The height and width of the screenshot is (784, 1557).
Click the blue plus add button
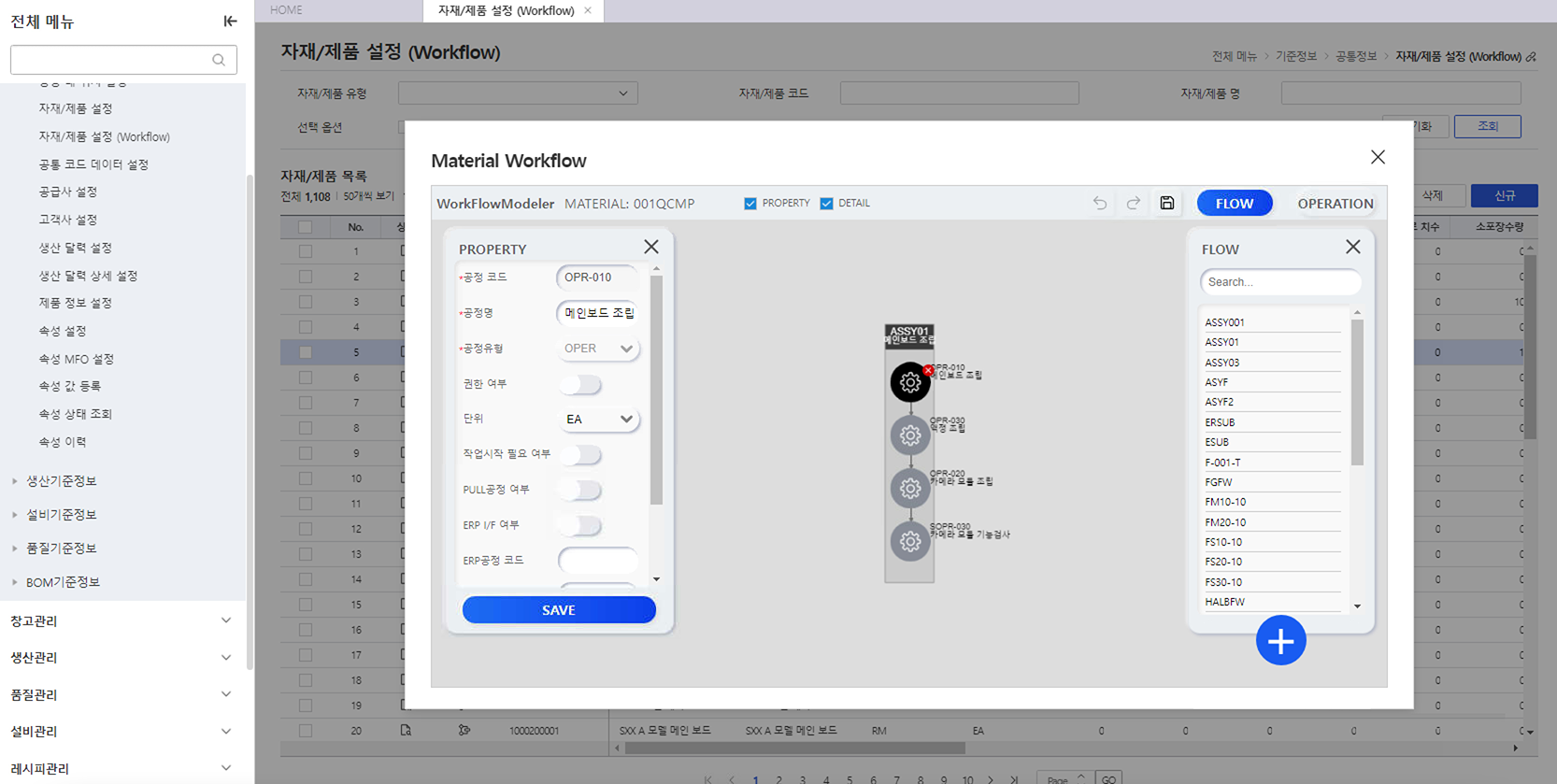pyautogui.click(x=1280, y=641)
